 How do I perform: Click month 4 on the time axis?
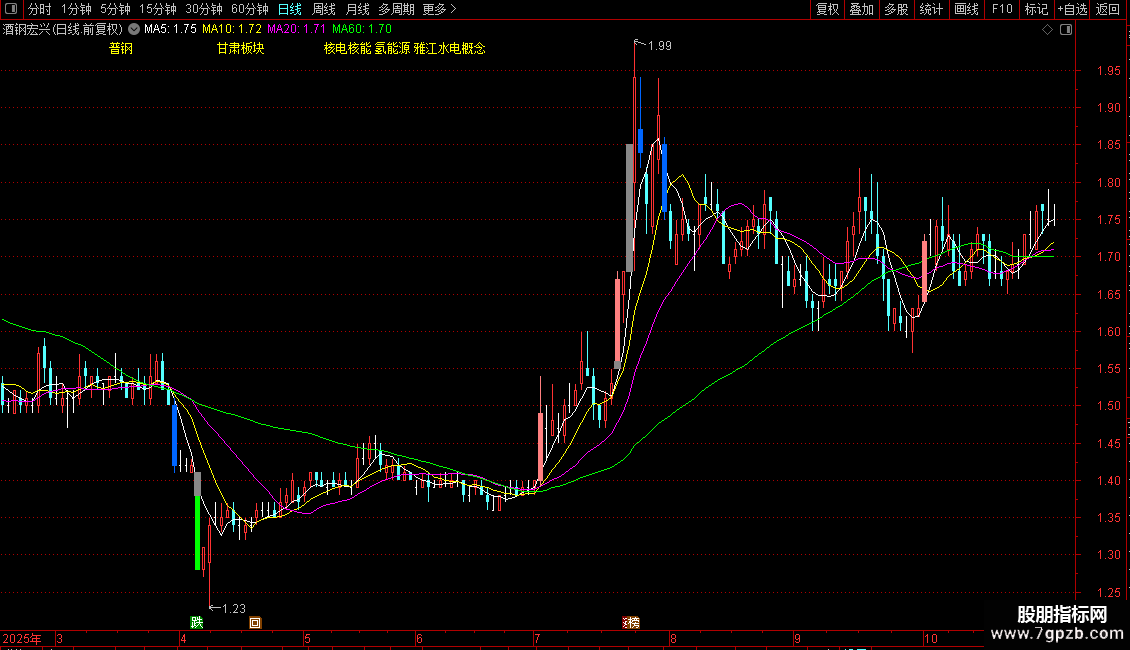[x=183, y=639]
